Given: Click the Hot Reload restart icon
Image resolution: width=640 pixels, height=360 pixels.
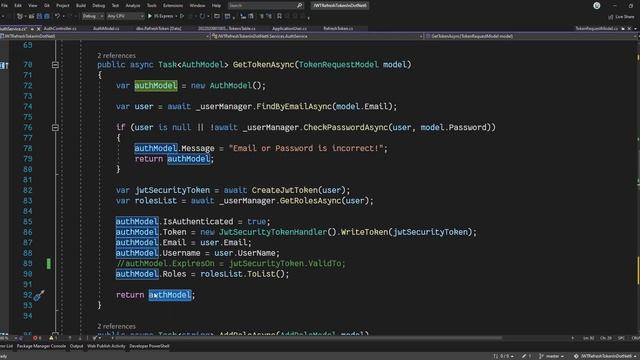Looking at the screenshot, I should [202, 16].
